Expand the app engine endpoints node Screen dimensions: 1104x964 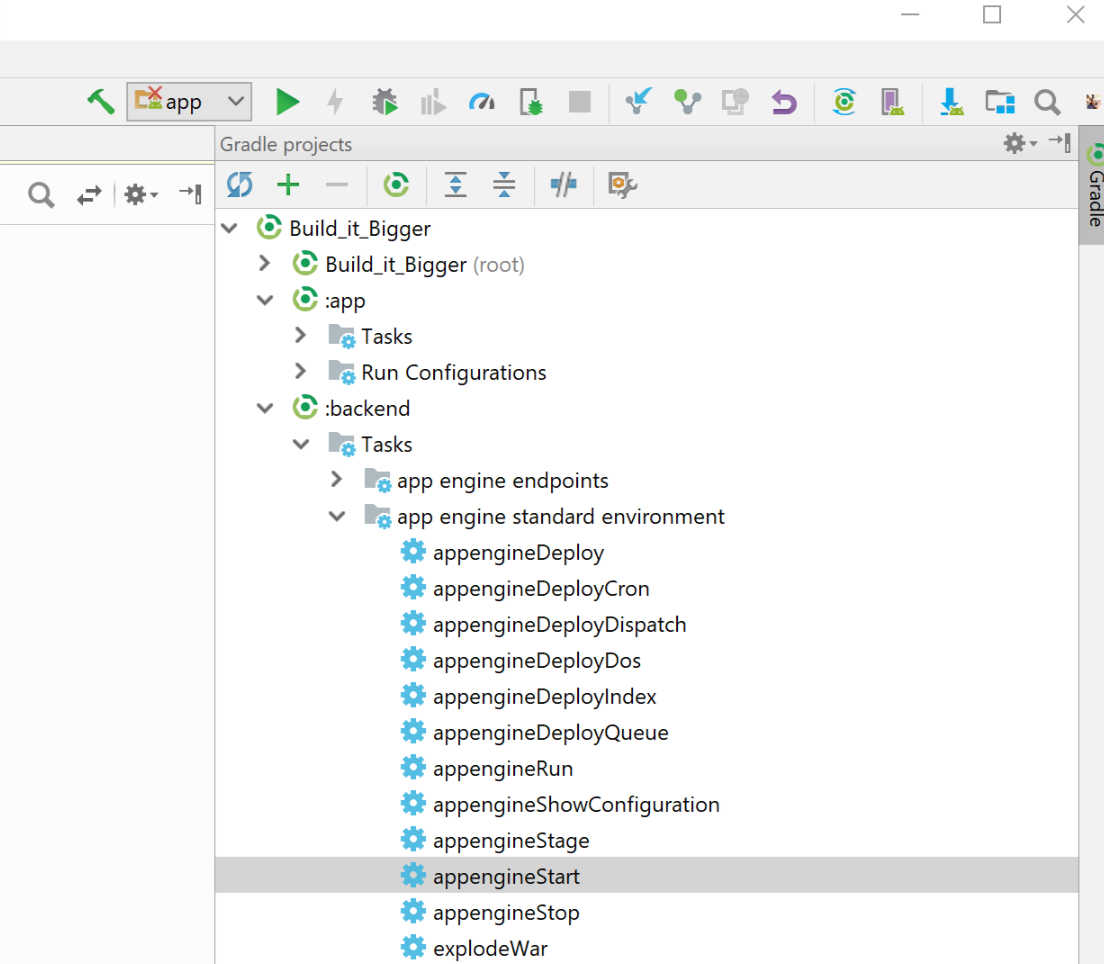336,479
